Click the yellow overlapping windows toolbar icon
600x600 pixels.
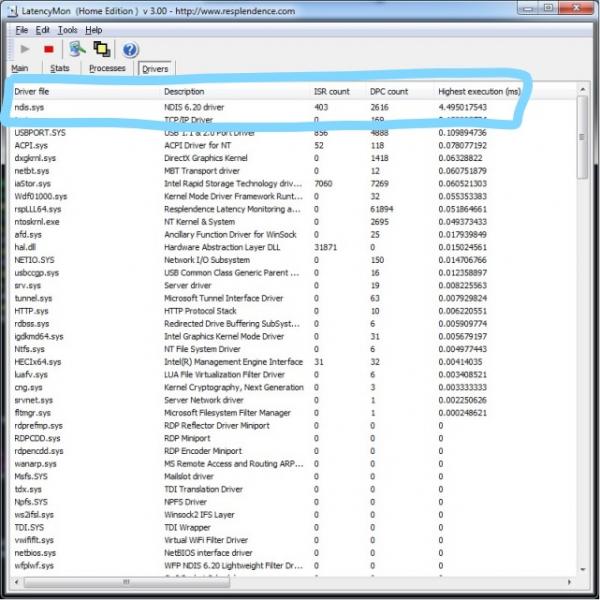coord(102,49)
